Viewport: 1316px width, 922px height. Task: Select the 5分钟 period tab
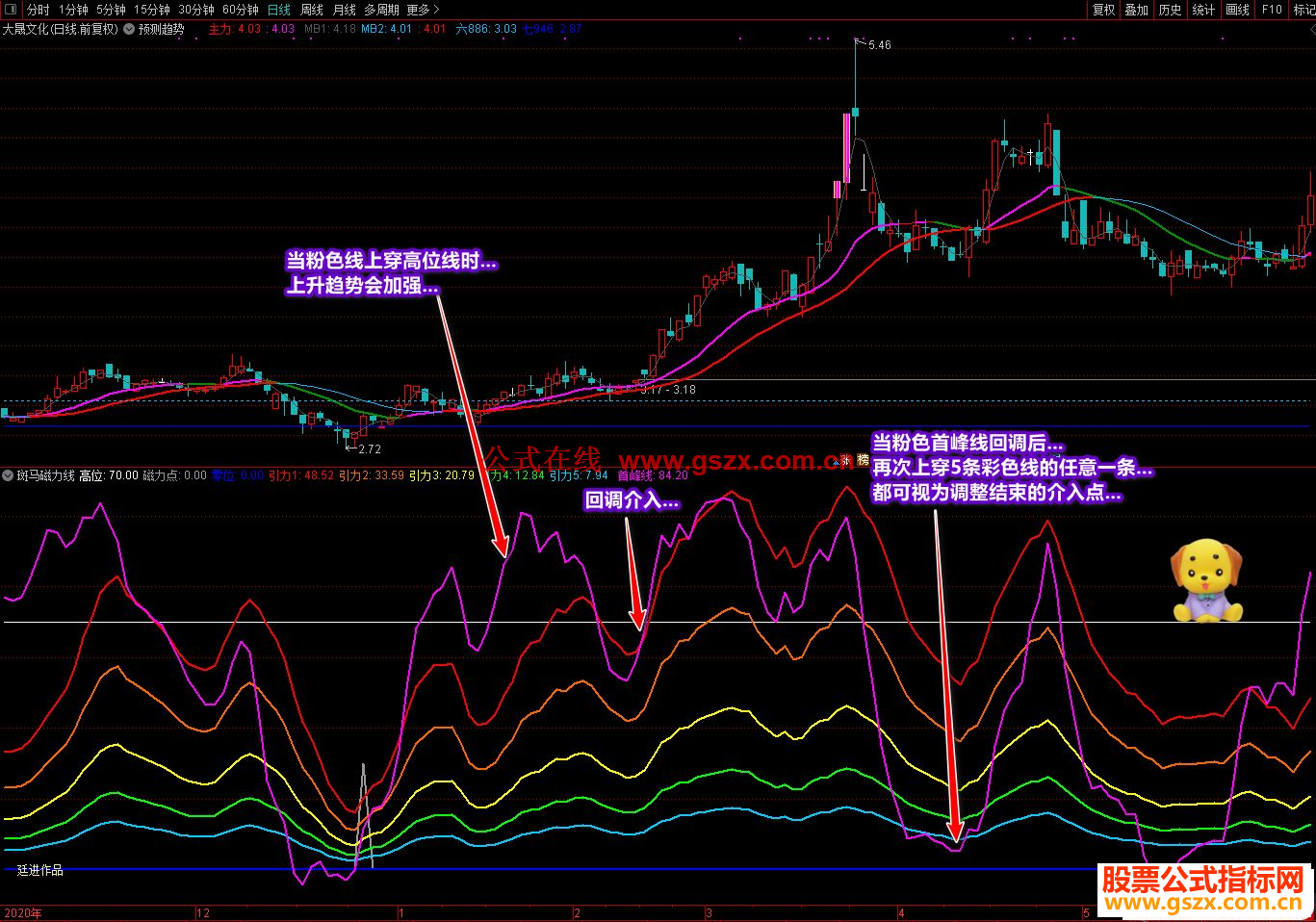[x=111, y=10]
